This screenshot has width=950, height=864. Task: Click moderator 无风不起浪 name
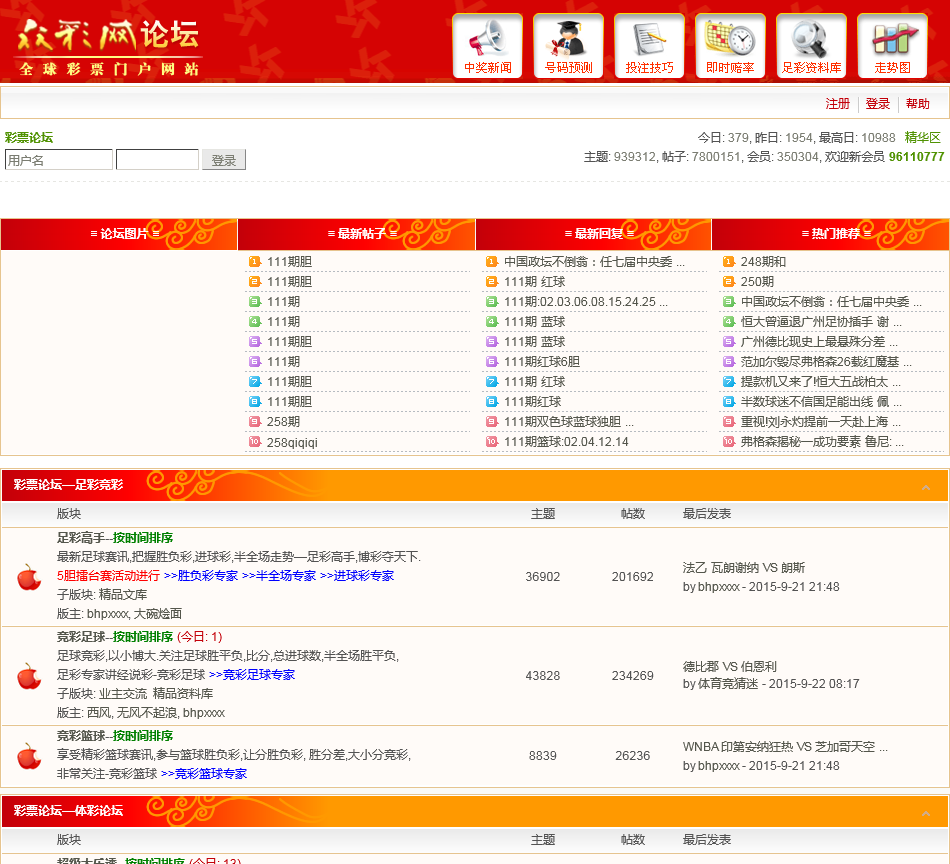146,713
